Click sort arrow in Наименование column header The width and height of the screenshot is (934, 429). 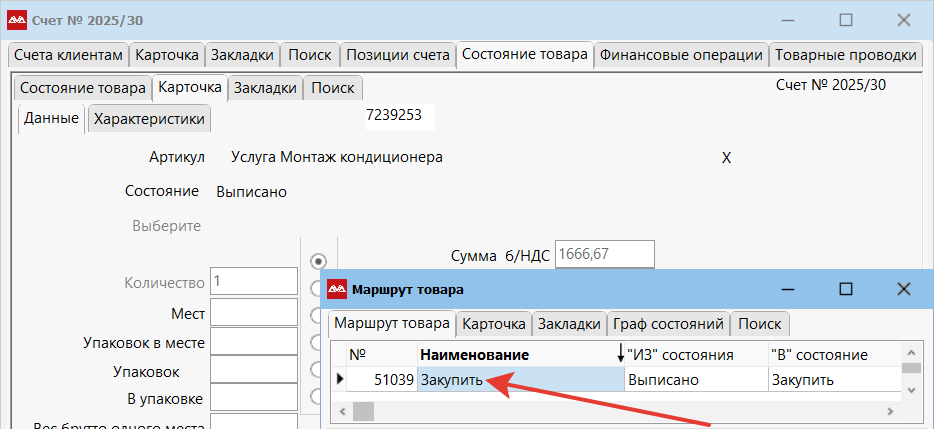[620, 355]
